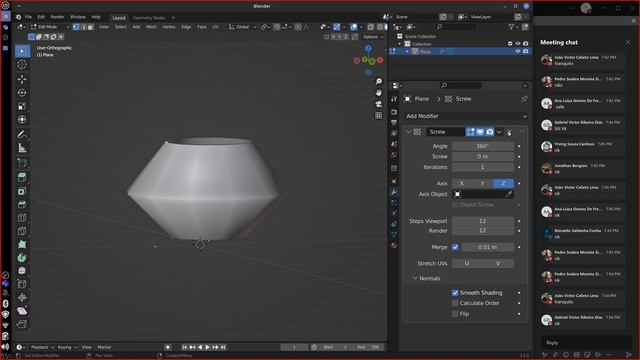Enable edge select mode
Viewport: 640px width, 360px height.
(83, 27)
